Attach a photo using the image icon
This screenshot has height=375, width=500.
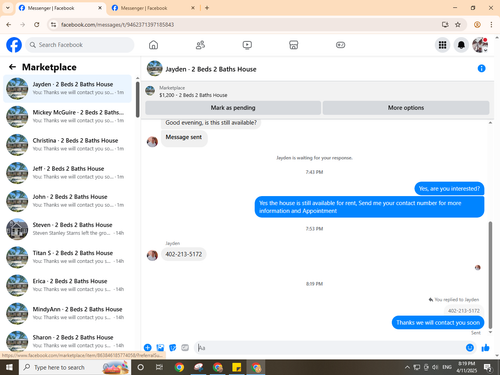[160, 348]
